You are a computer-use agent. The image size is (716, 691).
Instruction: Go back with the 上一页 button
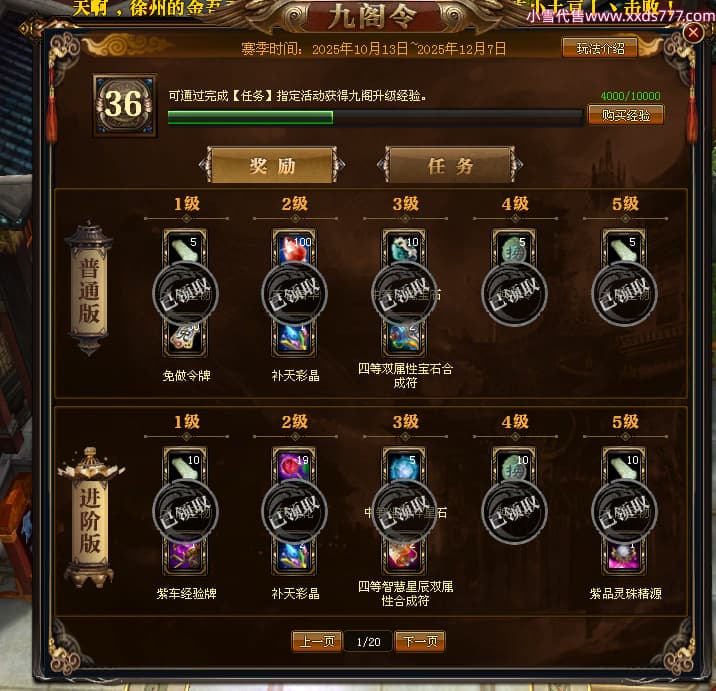[x=317, y=641]
